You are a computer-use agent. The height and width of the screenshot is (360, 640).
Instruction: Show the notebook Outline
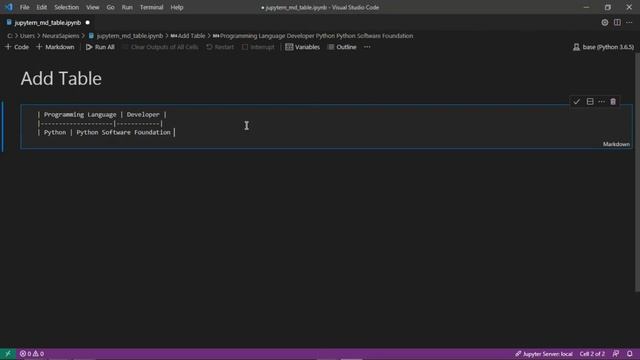click(x=342, y=47)
